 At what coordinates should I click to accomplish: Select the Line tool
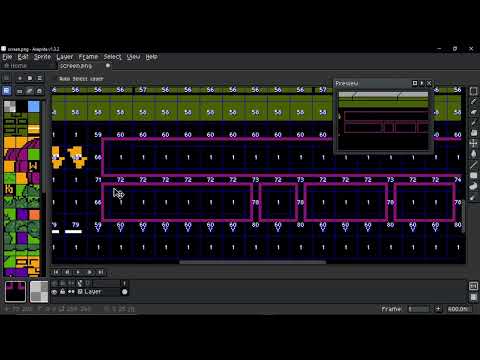click(x=473, y=165)
